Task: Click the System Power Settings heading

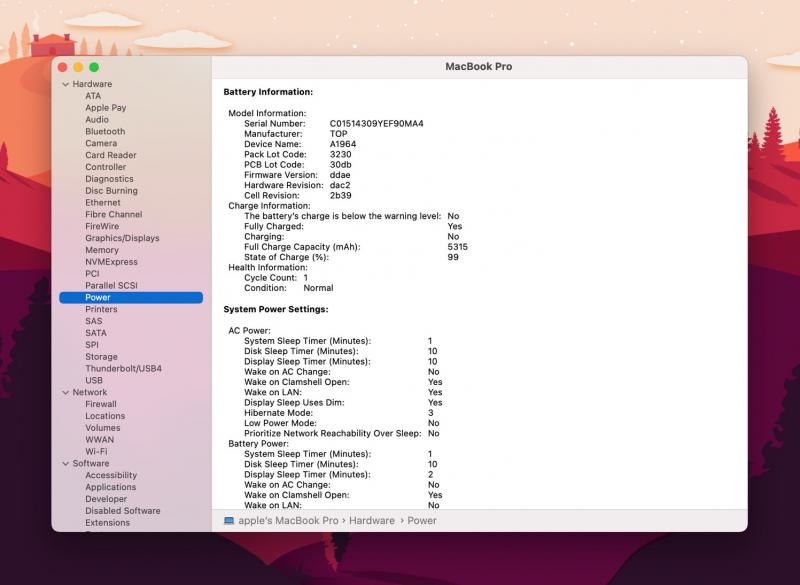Action: [276, 310]
